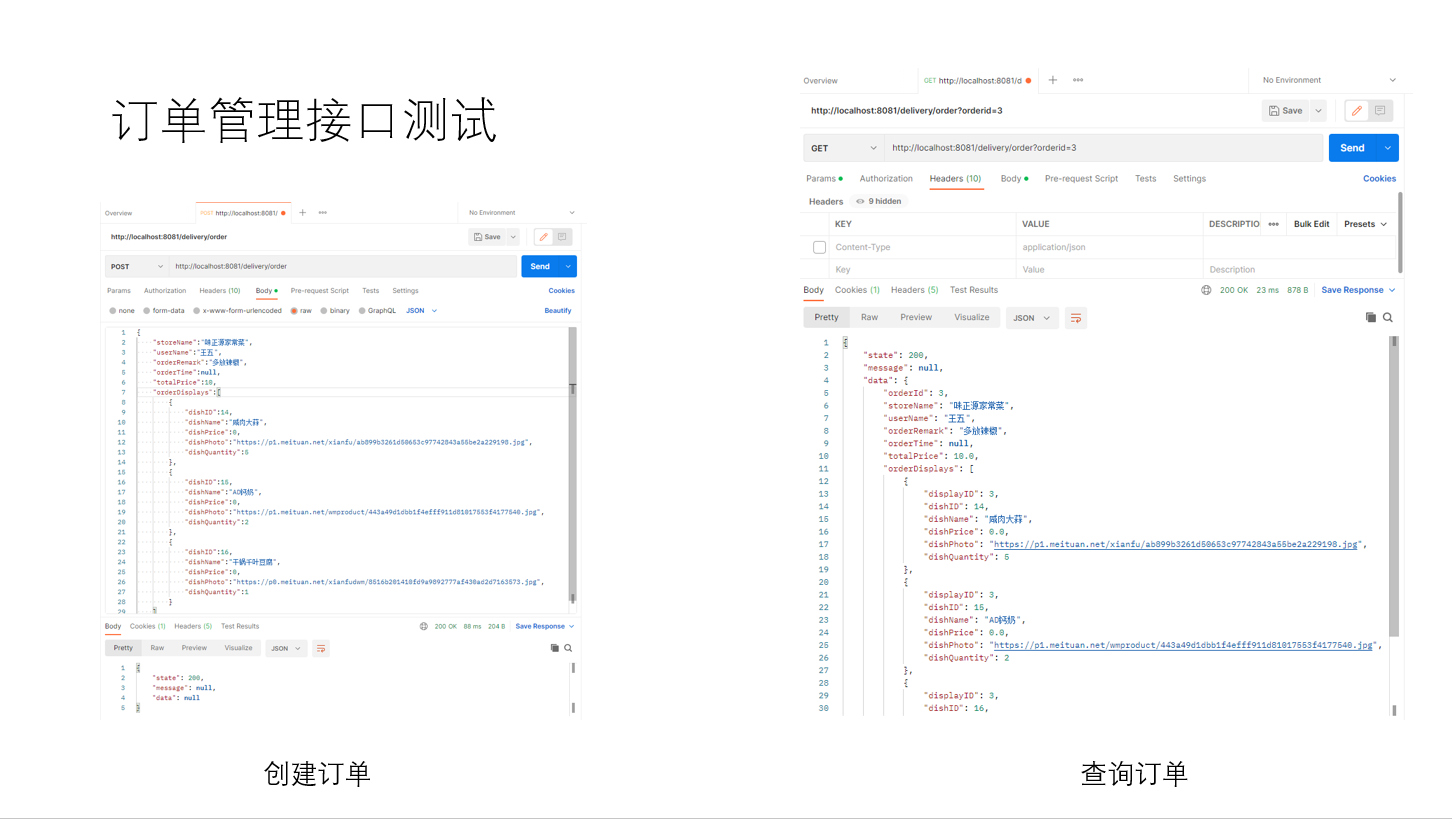Open the POST method dropdown
Viewport: 1452px width, 819px height.
[136, 267]
